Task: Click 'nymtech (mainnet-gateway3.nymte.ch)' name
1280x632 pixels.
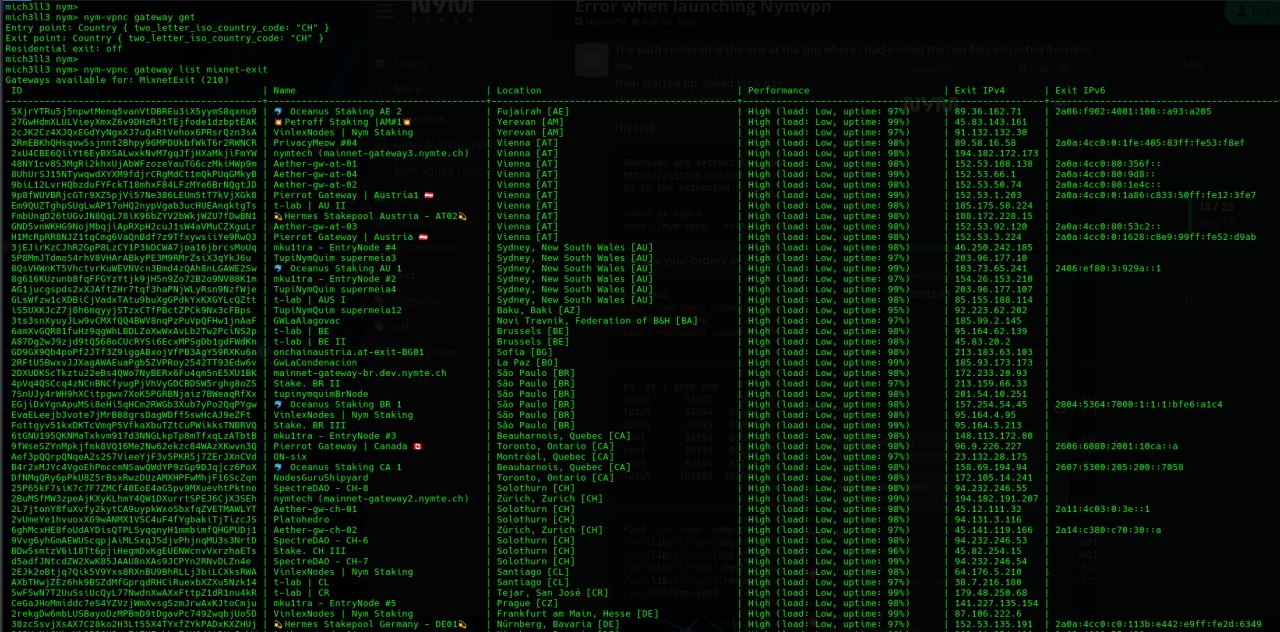Action: coord(372,153)
